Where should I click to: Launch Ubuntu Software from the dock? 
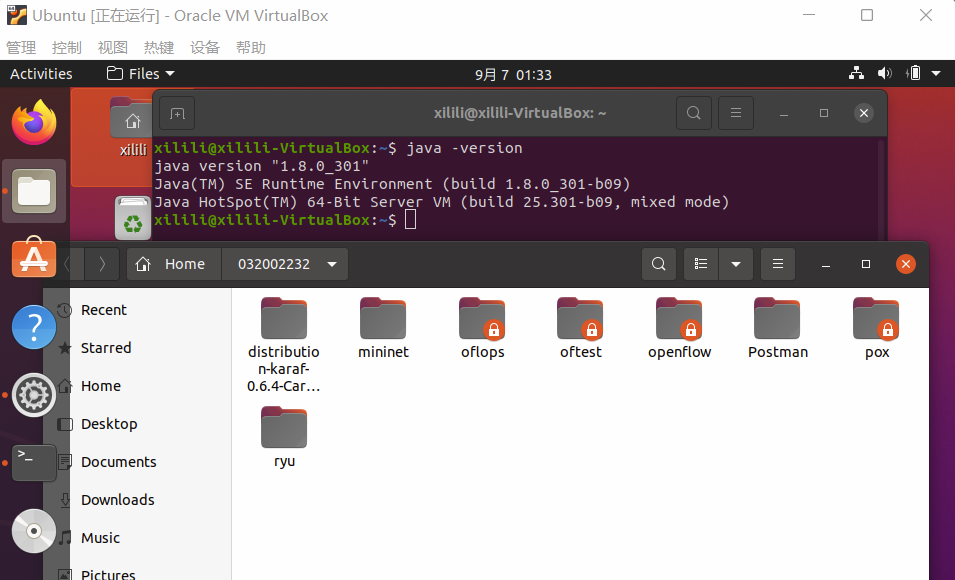pyautogui.click(x=34, y=257)
